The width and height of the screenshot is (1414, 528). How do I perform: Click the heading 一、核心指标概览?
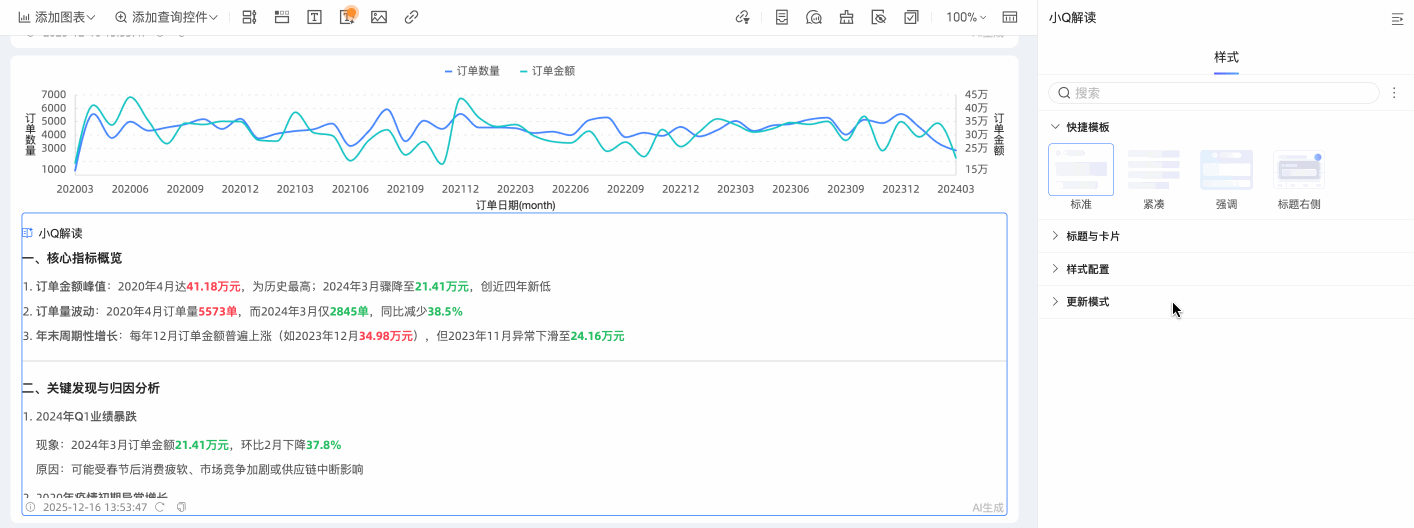(x=72, y=258)
